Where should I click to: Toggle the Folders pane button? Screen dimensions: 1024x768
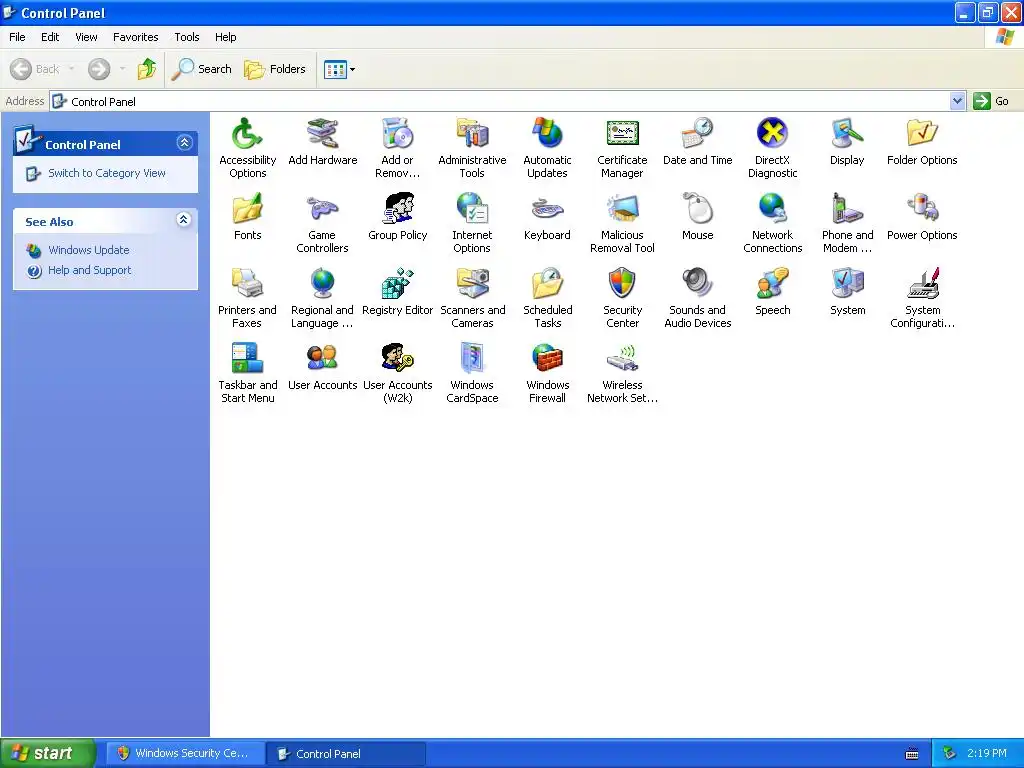point(275,69)
